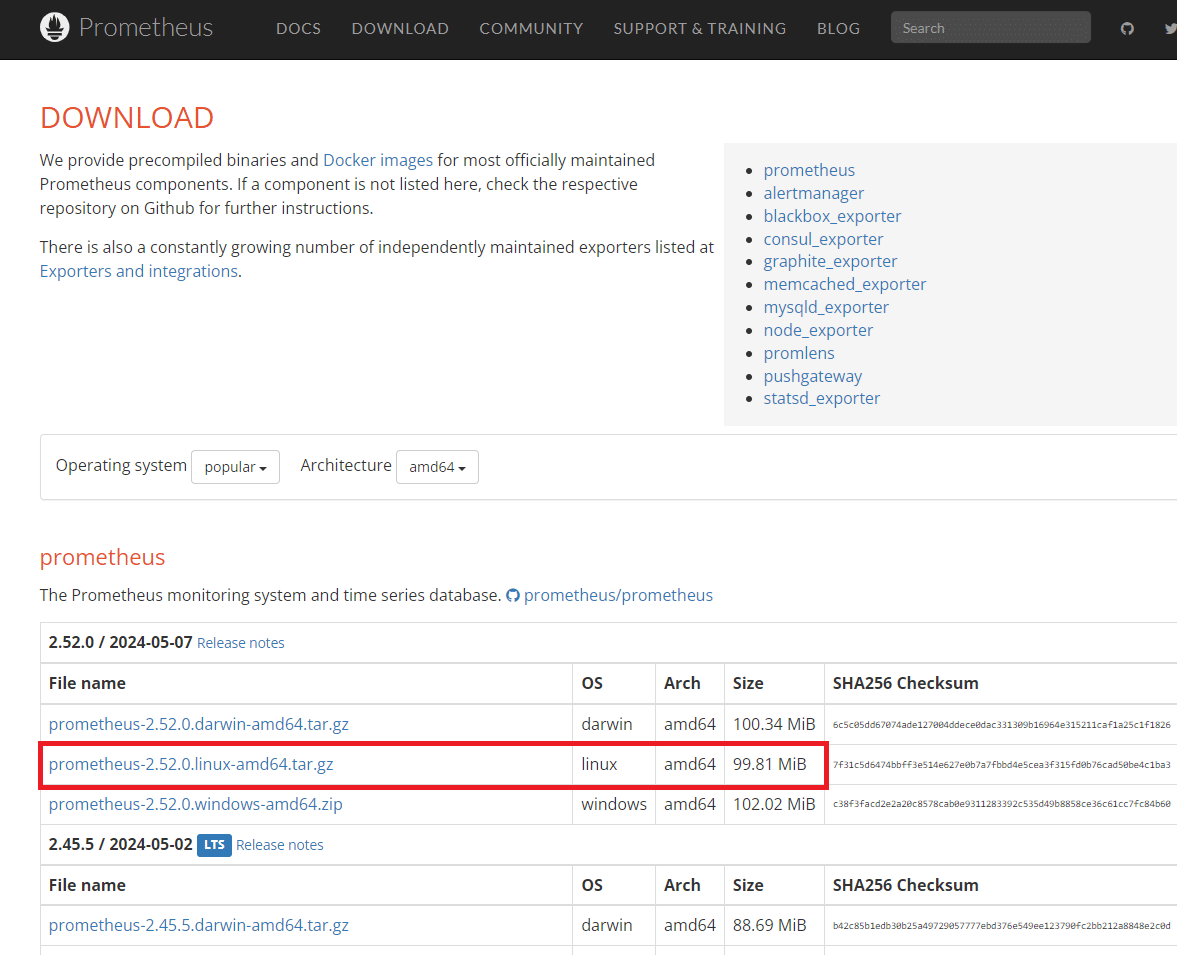This screenshot has width=1177, height=955.
Task: Jump to consul_exporter in the component list
Action: pyautogui.click(x=823, y=239)
